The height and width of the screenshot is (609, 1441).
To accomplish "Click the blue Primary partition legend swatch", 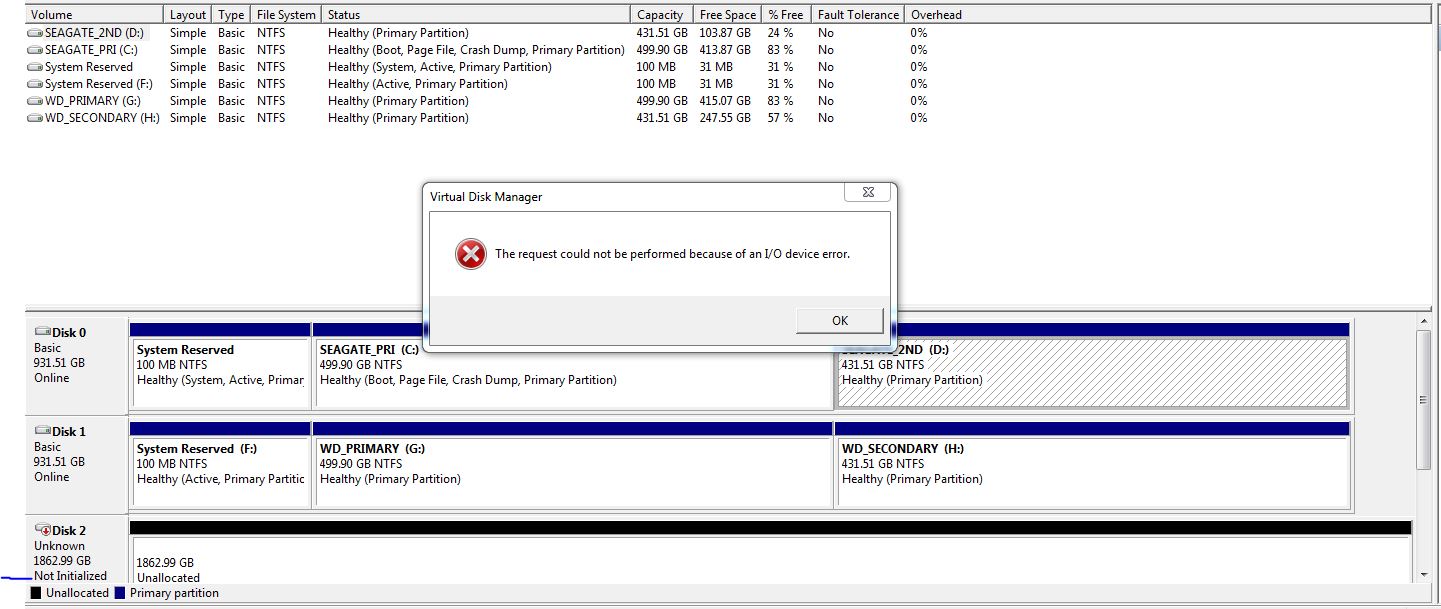I will 120,593.
